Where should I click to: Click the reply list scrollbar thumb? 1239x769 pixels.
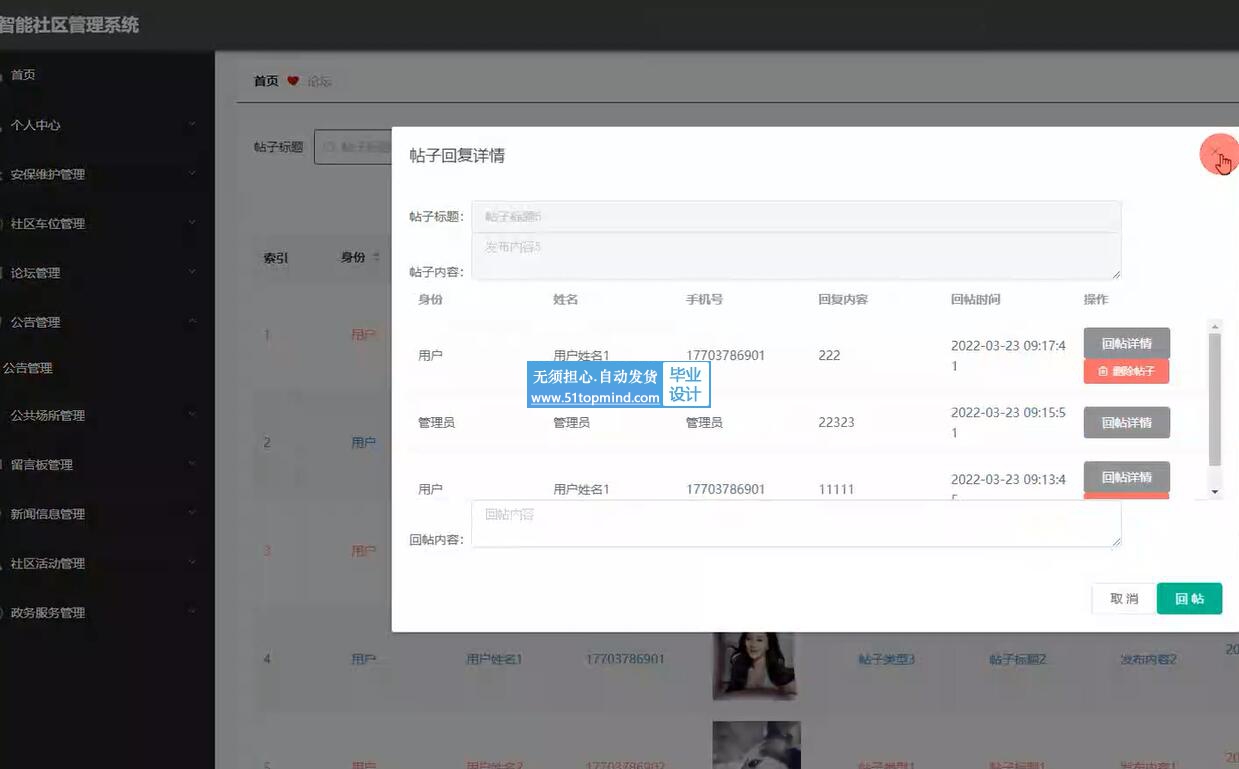click(1215, 399)
